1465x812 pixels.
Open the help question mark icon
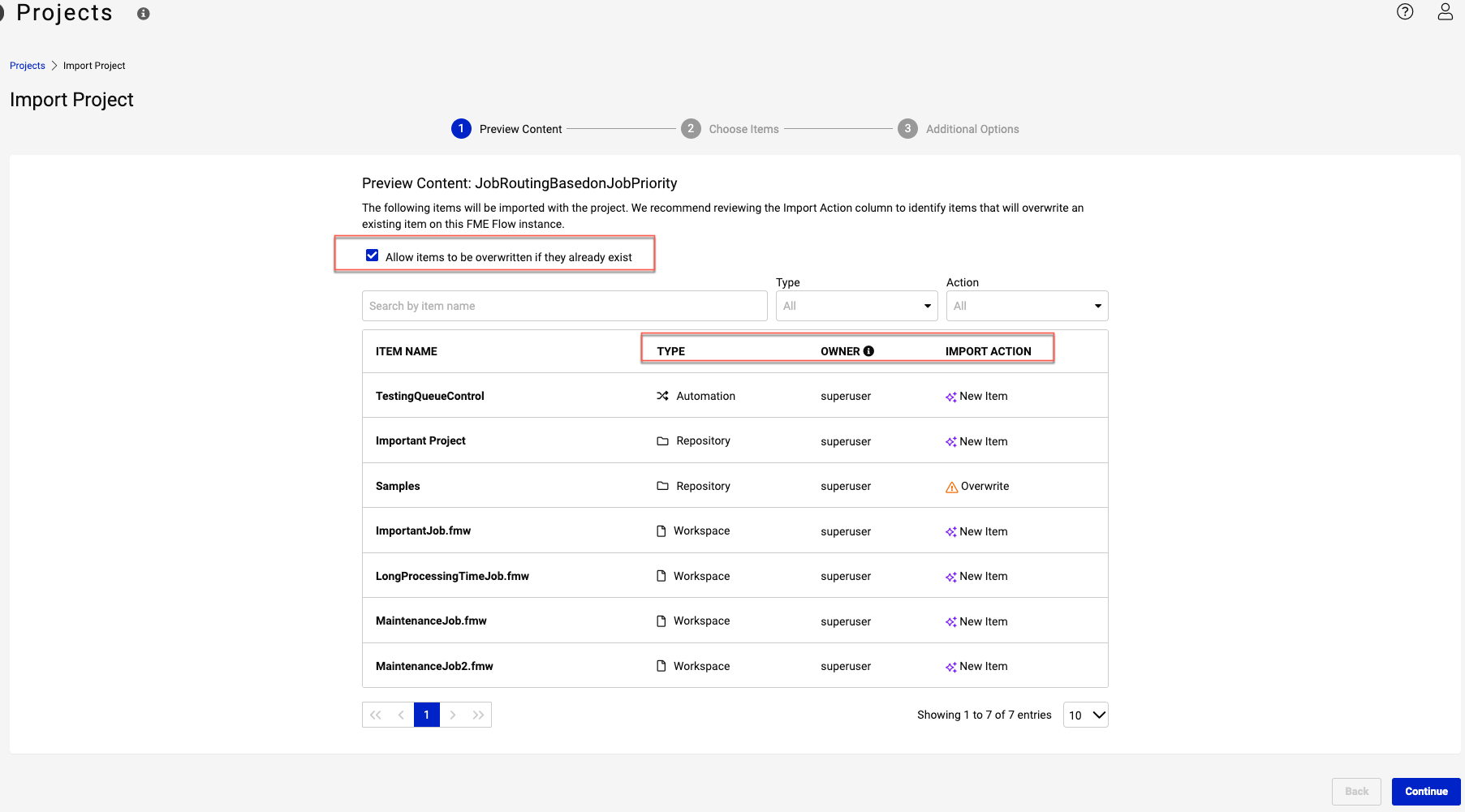pos(1405,11)
